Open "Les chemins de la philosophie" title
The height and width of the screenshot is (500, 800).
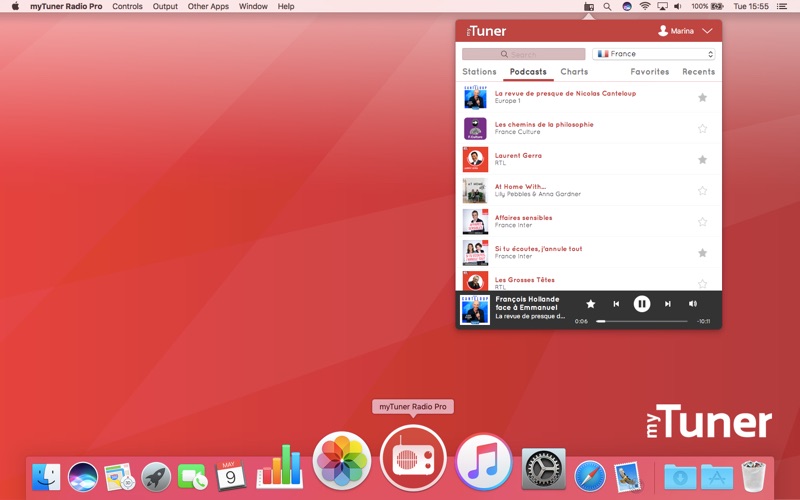point(544,124)
